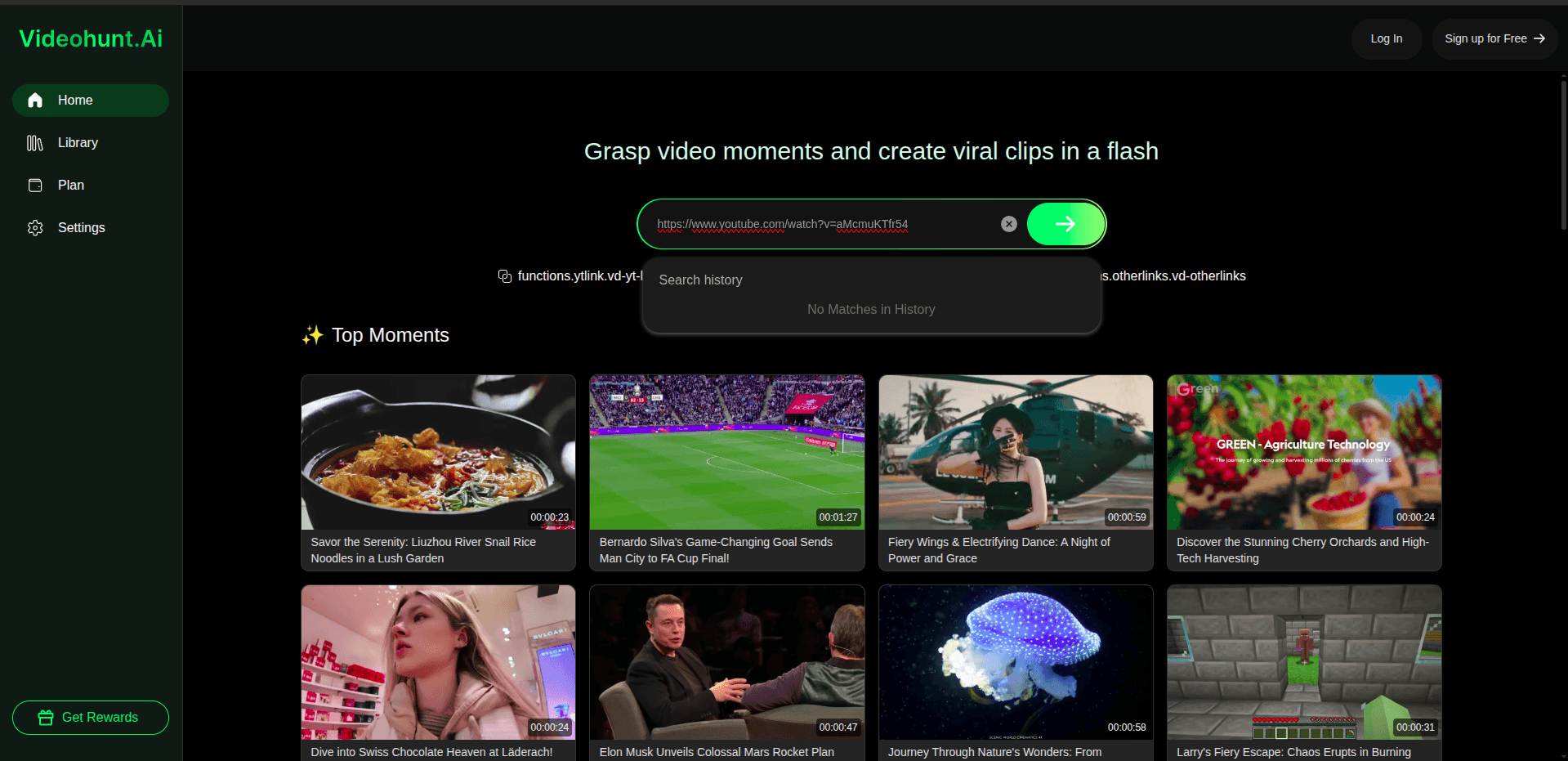Open the Larry's Fiery Escape Minecraft thumbnail
Viewport: 1568px width, 761px height.
point(1304,662)
